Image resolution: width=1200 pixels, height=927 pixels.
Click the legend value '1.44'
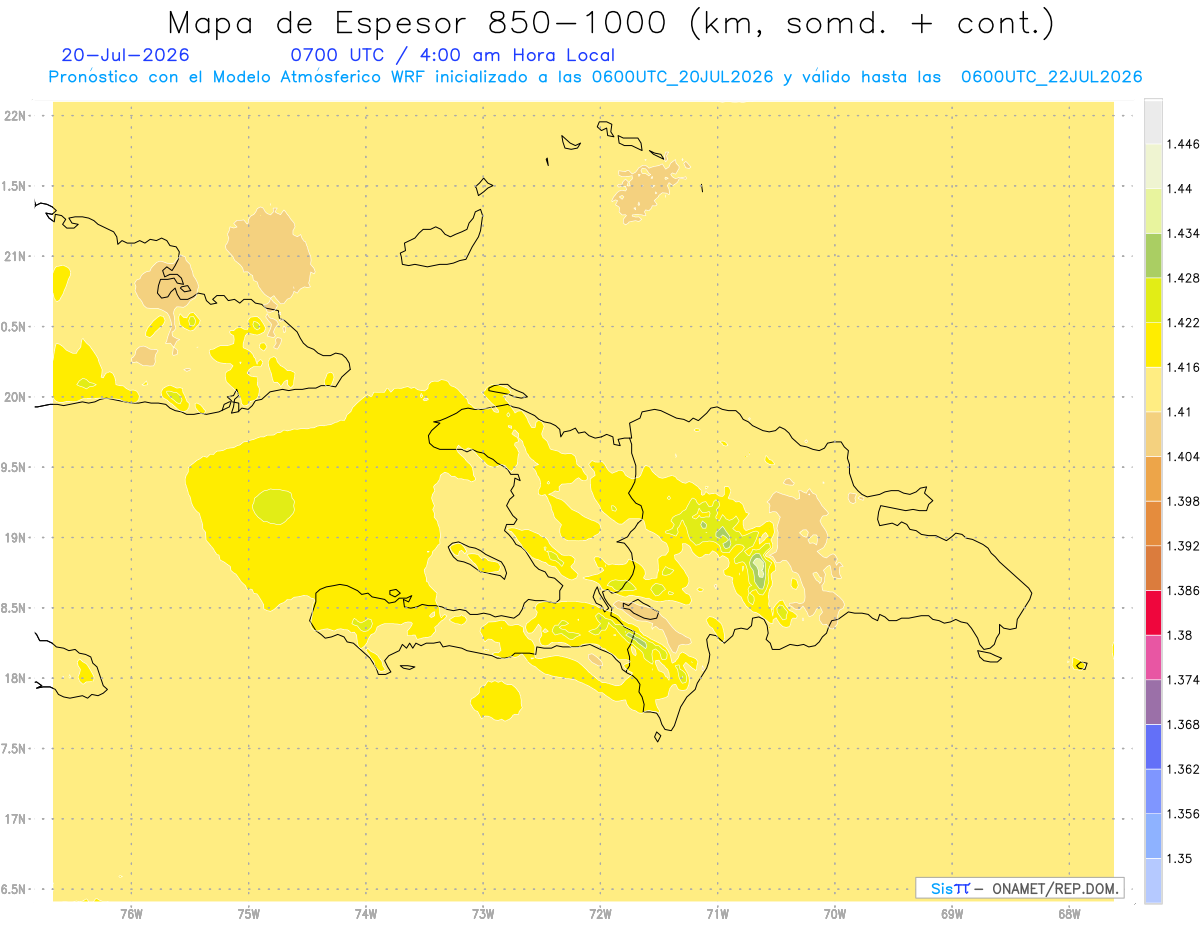coord(1182,188)
